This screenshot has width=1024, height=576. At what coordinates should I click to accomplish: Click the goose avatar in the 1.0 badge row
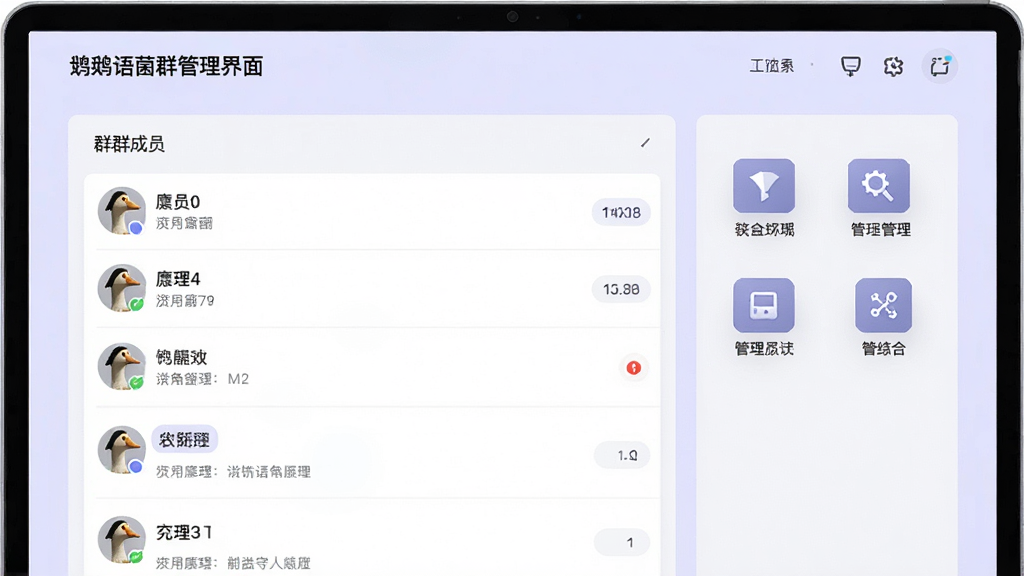[121, 450]
